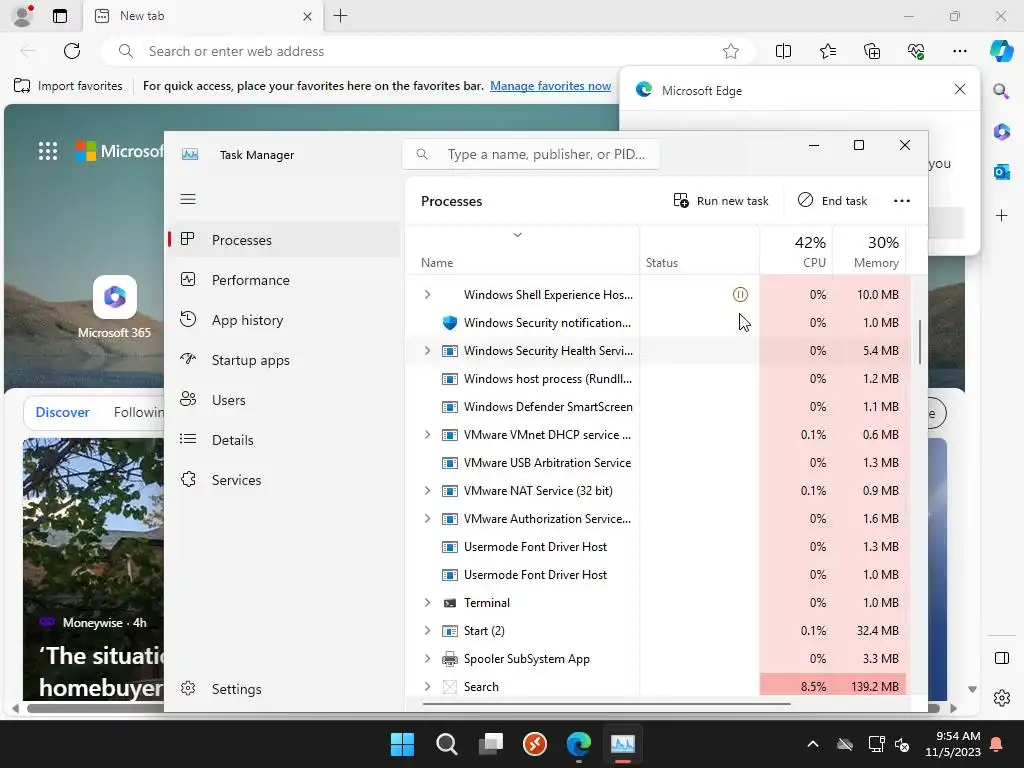Select Windows host process (Rundll) row
This screenshot has width=1024, height=768.
[656, 379]
